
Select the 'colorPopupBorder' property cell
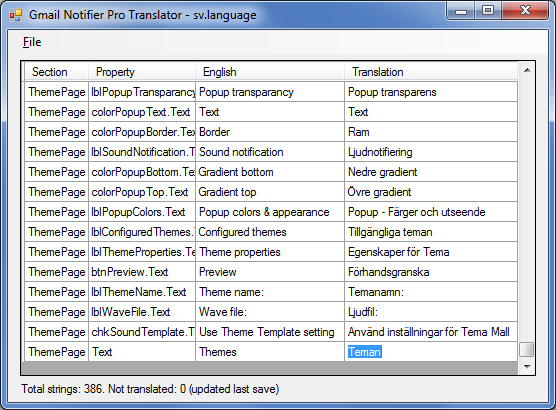[x=142, y=132]
